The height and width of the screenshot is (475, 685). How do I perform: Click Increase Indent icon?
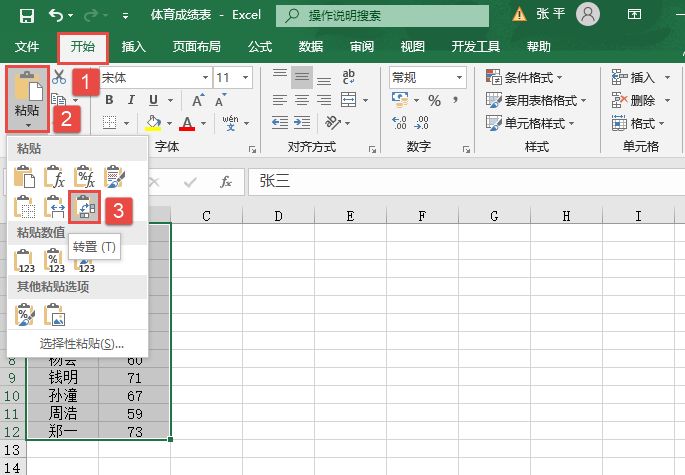click(301, 123)
